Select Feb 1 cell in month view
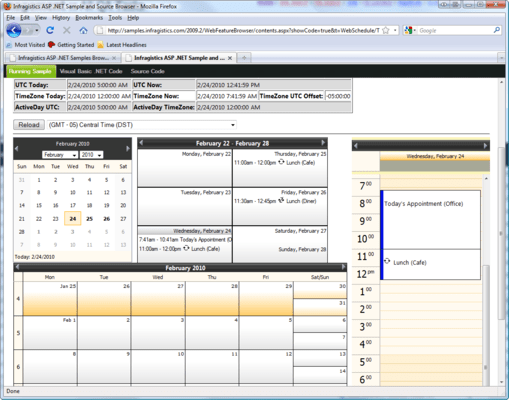This screenshot has width=509, height=400. (50, 332)
